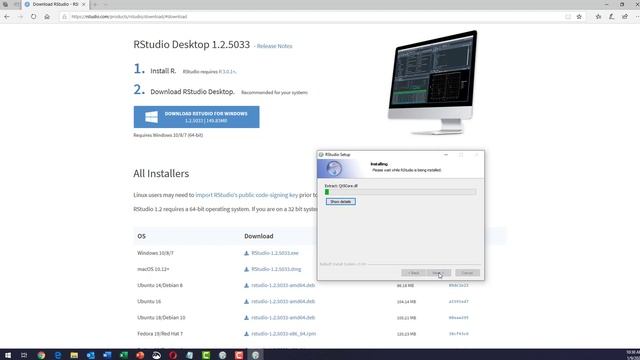This screenshot has width=640, height=360.
Task: Click the checksum link in Fedora 19 row
Action: pyautogui.click(x=458, y=334)
